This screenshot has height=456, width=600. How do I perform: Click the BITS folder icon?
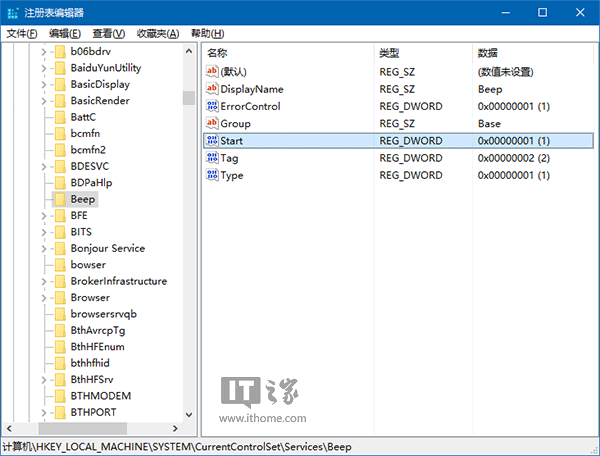tap(60, 232)
